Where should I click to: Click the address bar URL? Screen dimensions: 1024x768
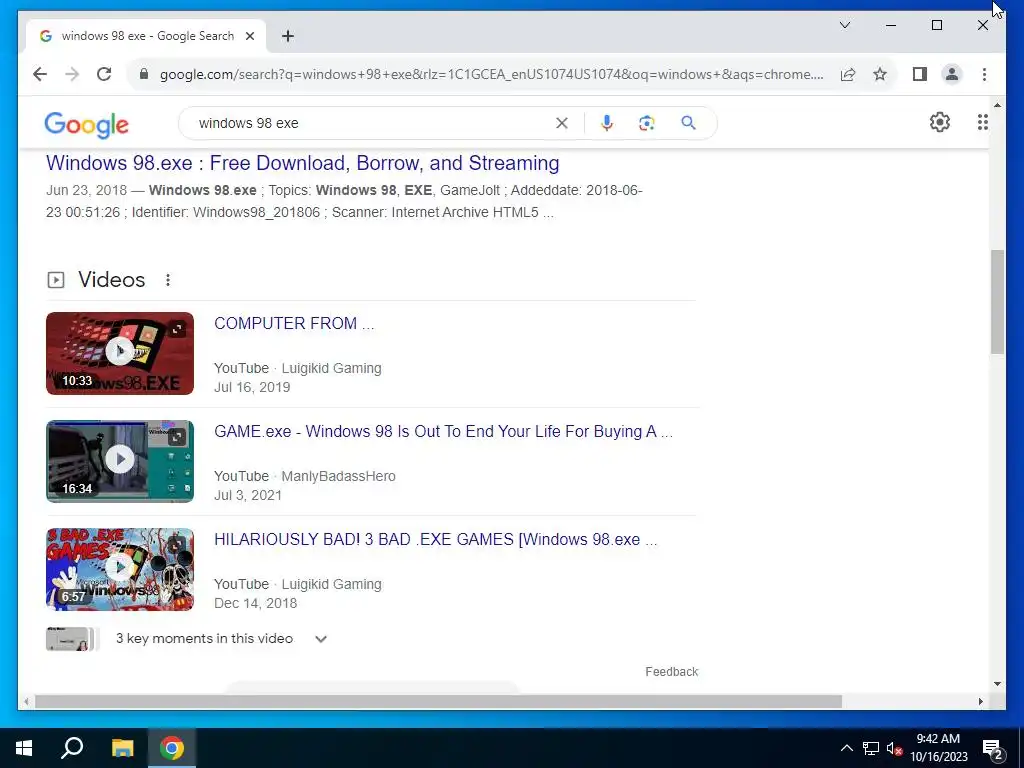pos(491,74)
